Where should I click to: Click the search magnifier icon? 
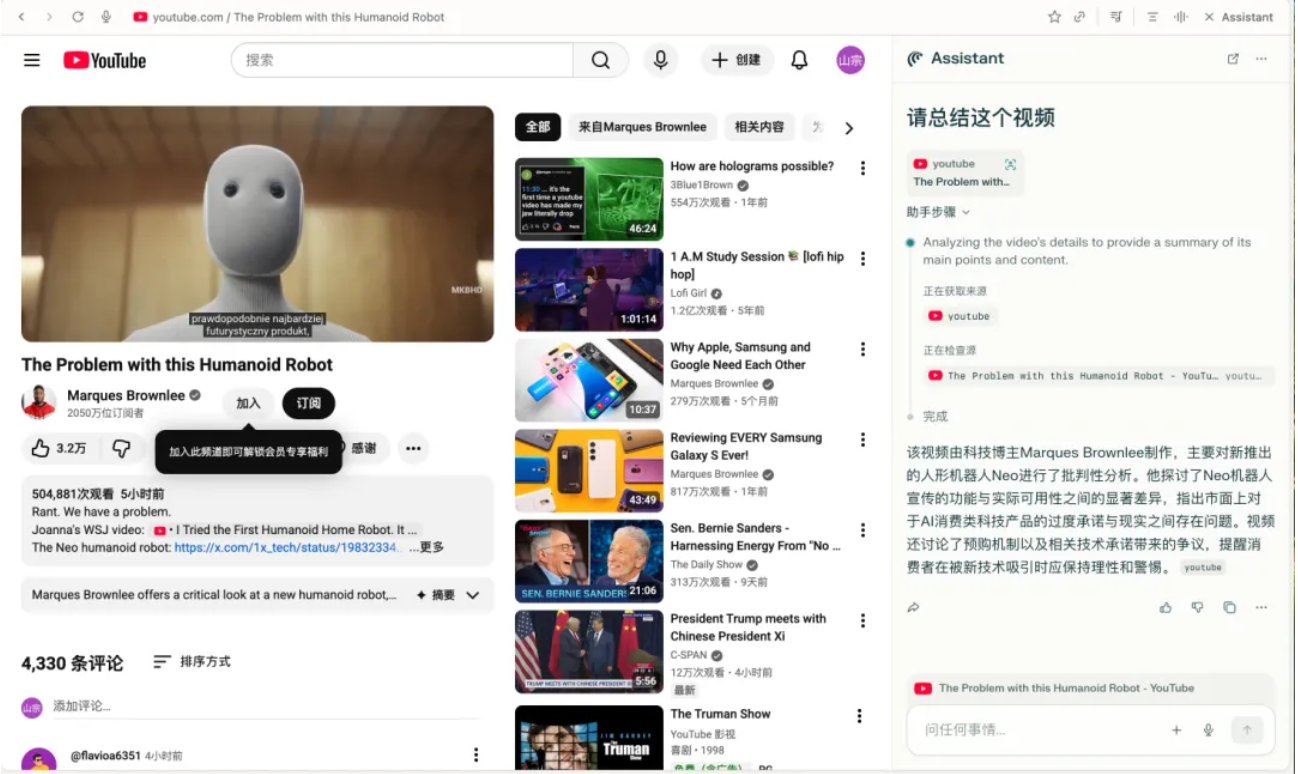click(x=600, y=60)
